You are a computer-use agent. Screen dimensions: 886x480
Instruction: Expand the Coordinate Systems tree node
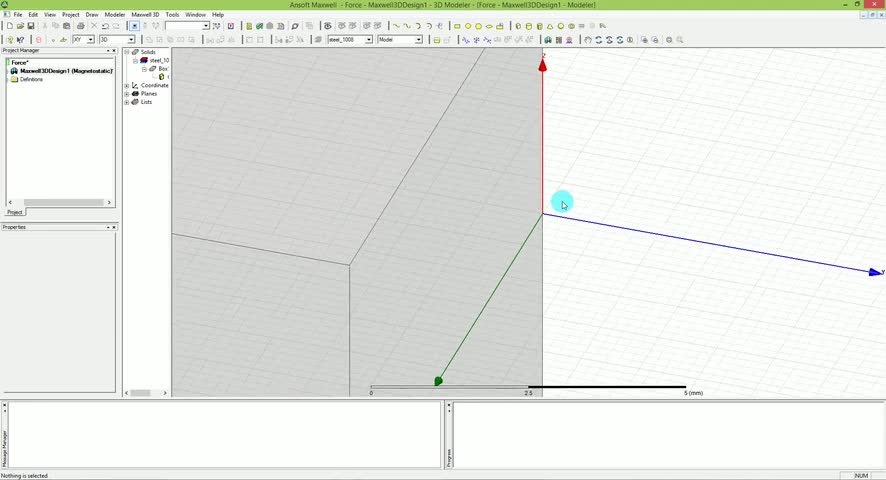pos(127,85)
